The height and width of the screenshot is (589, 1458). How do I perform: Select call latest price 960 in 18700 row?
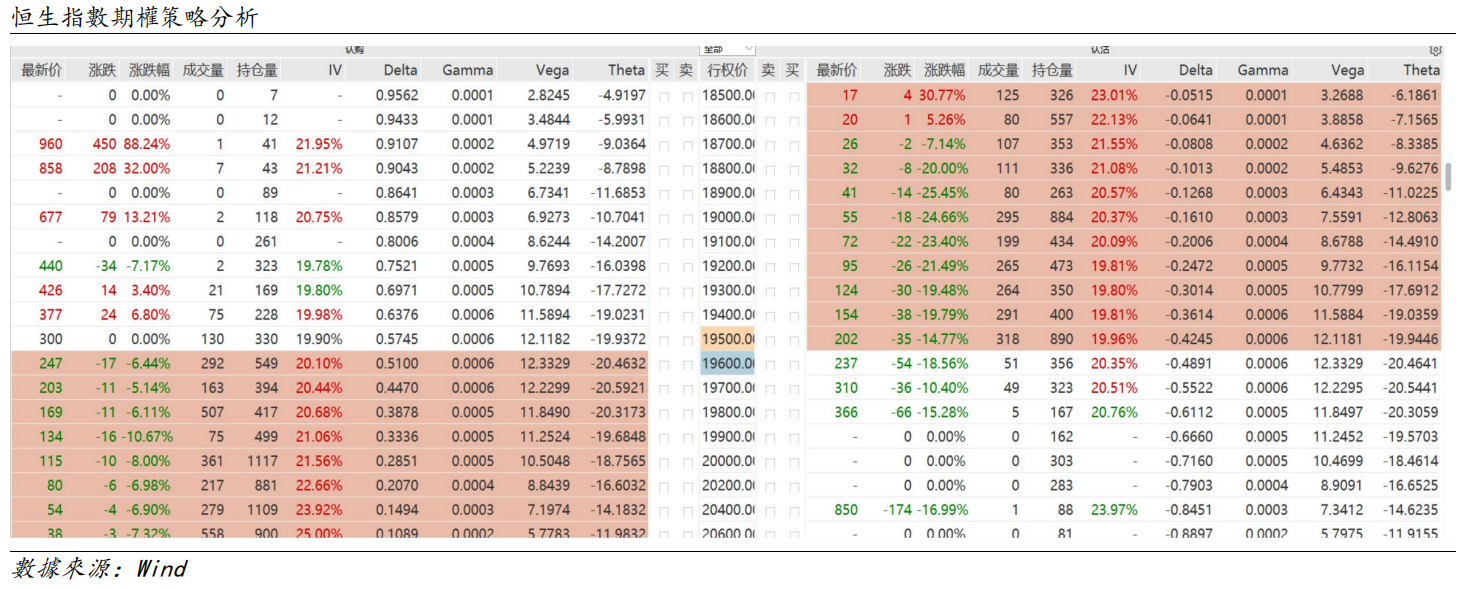[50, 144]
